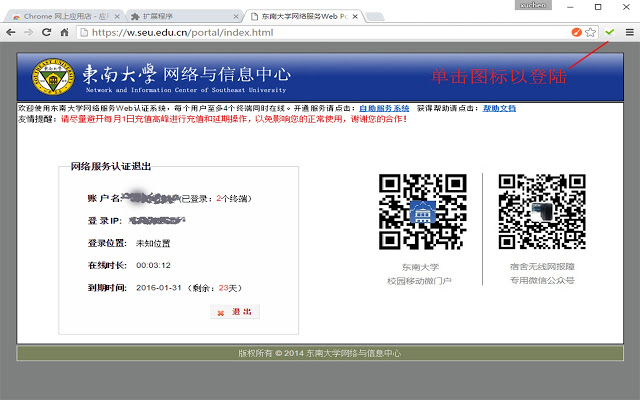Click the browser Forward arrow
Screen dimensions: 640x400
point(29,32)
